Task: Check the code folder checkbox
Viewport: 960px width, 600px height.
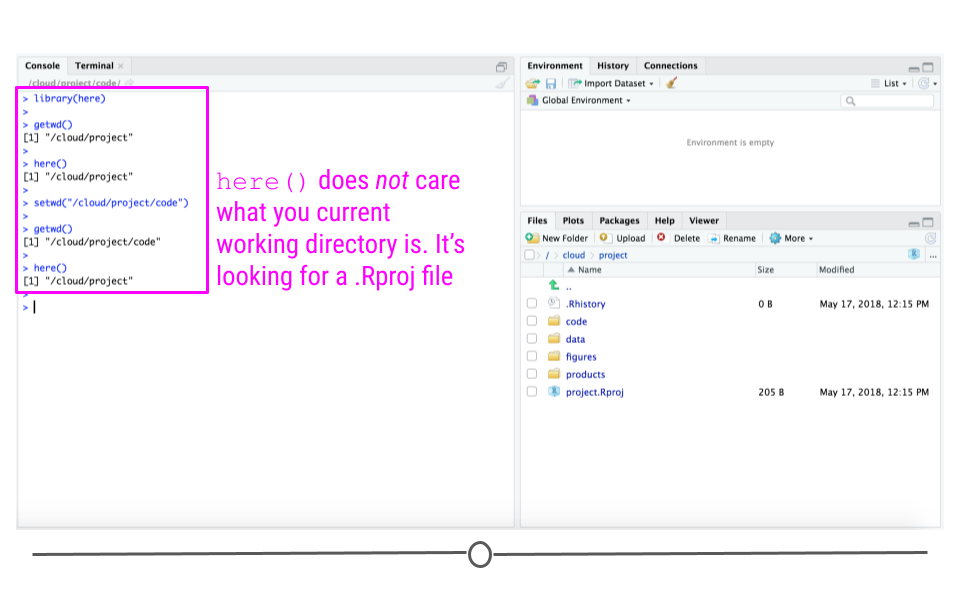Action: pos(531,321)
